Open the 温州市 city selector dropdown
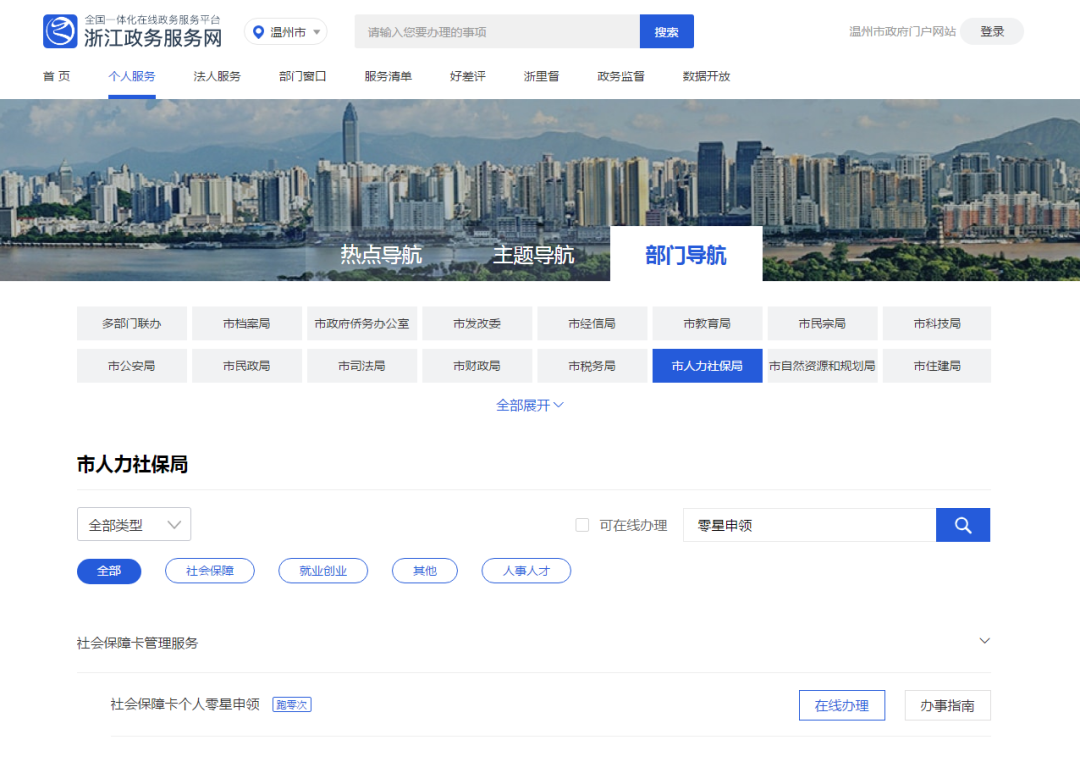This screenshot has height=762, width=1080. [286, 32]
